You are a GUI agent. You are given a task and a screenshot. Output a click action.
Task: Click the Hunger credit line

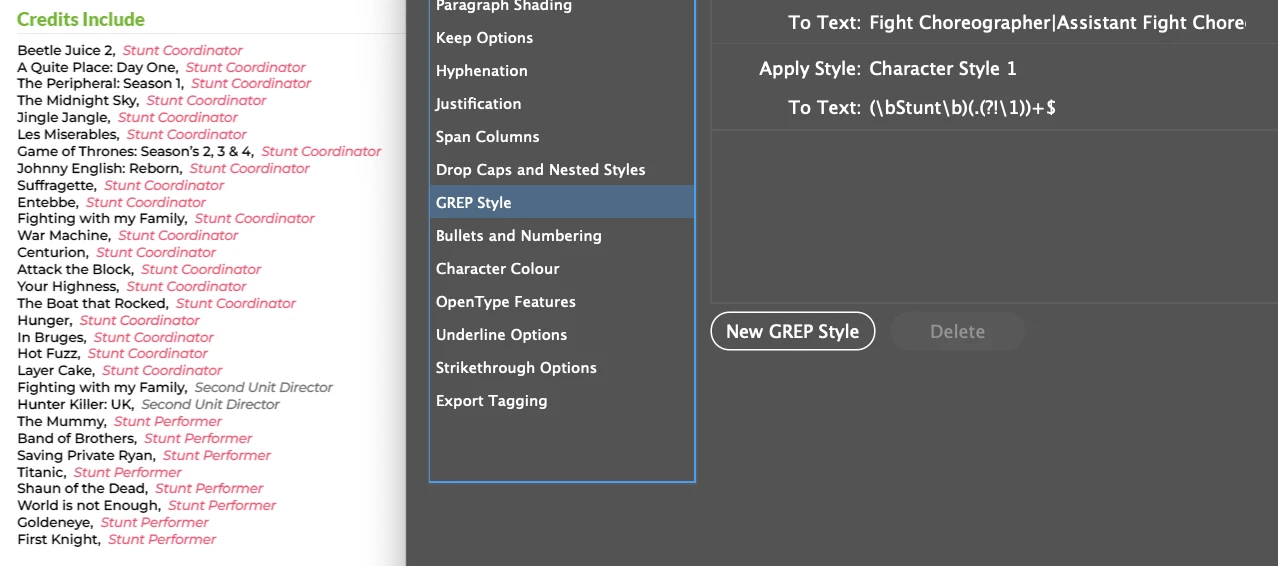pyautogui.click(x=108, y=321)
